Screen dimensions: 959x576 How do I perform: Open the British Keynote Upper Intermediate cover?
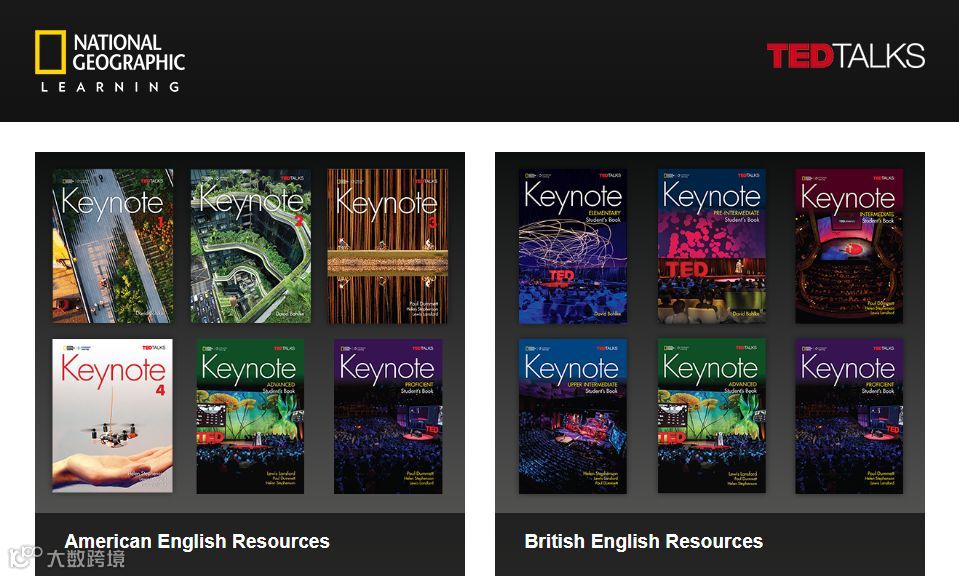[573, 416]
